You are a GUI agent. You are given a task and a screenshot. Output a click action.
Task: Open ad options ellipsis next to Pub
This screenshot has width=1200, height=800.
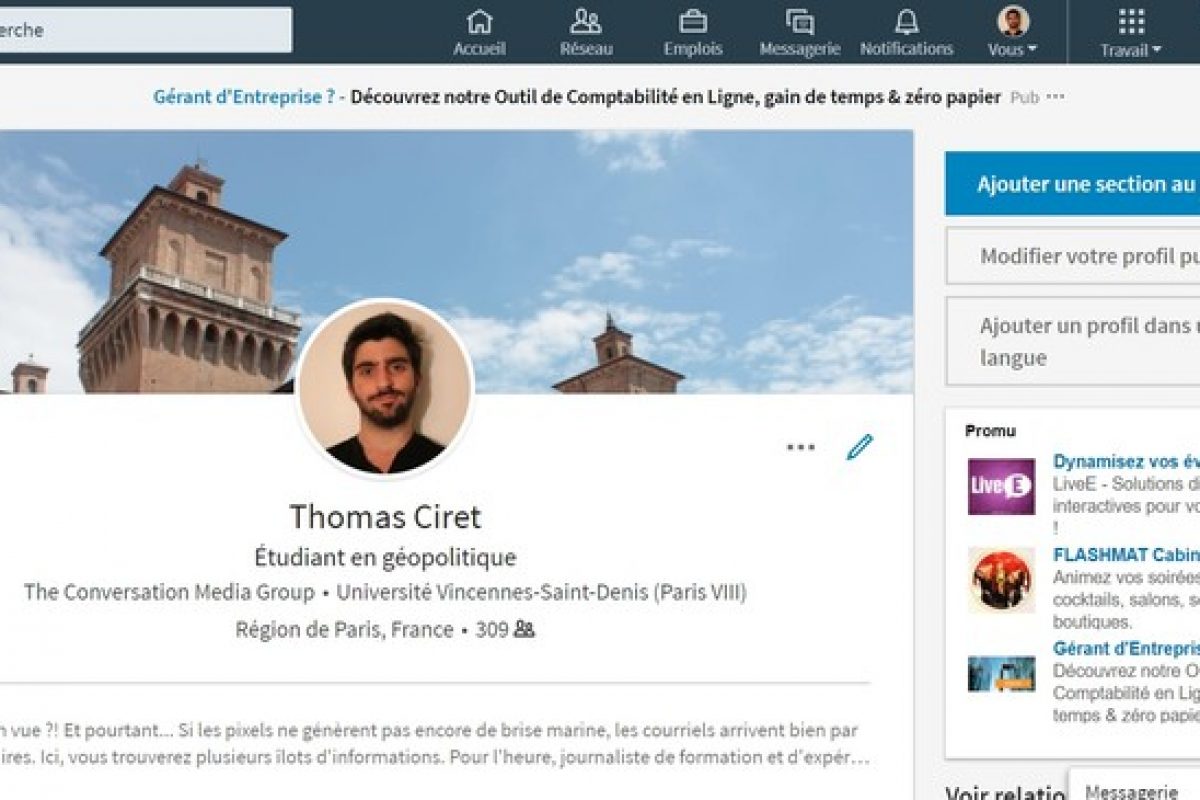click(1055, 97)
